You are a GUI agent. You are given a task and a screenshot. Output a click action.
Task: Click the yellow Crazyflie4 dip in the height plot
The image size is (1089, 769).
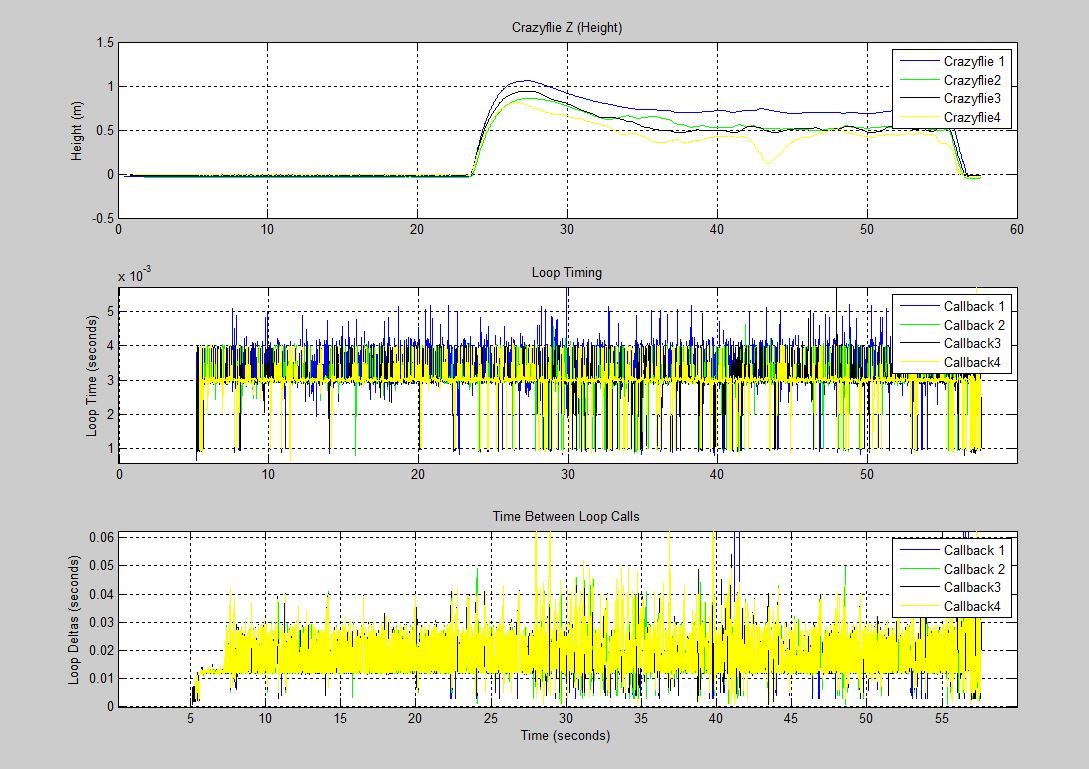point(767,161)
